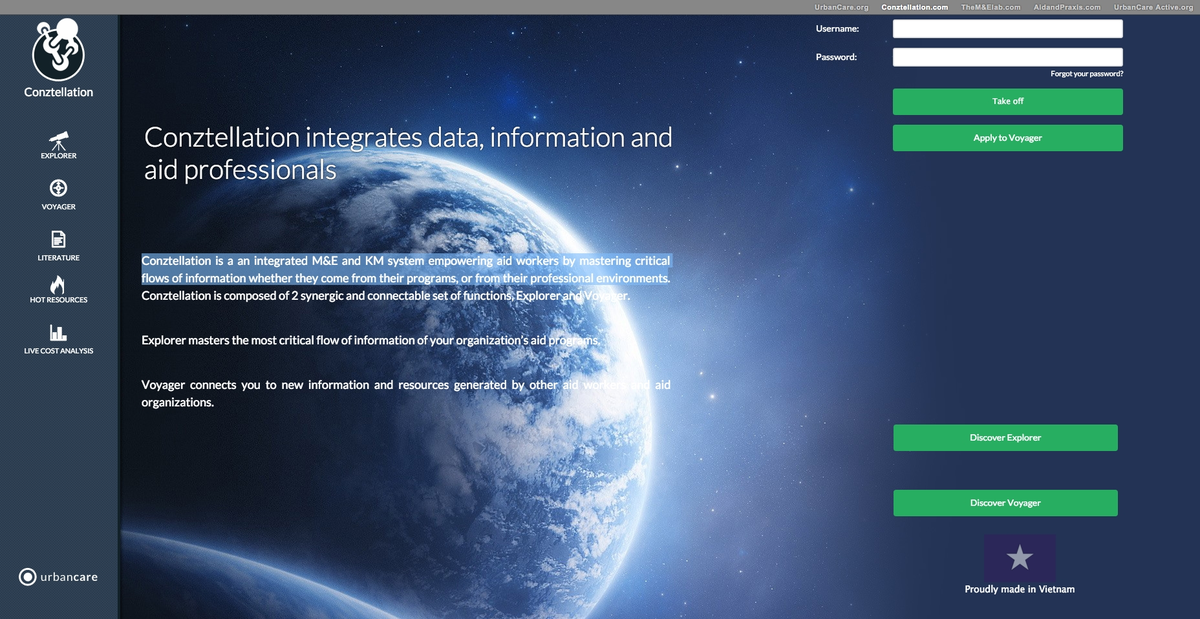Select Conztellation.com in top bar

click(914, 7)
